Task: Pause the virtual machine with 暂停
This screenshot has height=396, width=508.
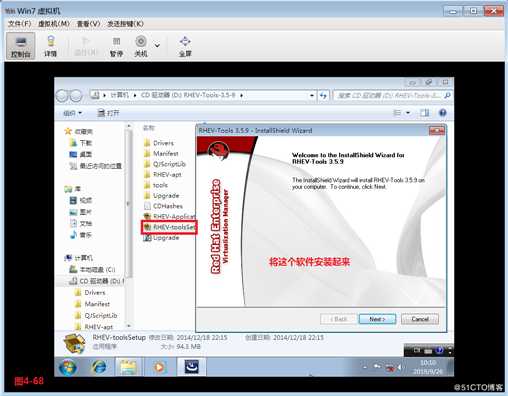Action: coord(116,46)
